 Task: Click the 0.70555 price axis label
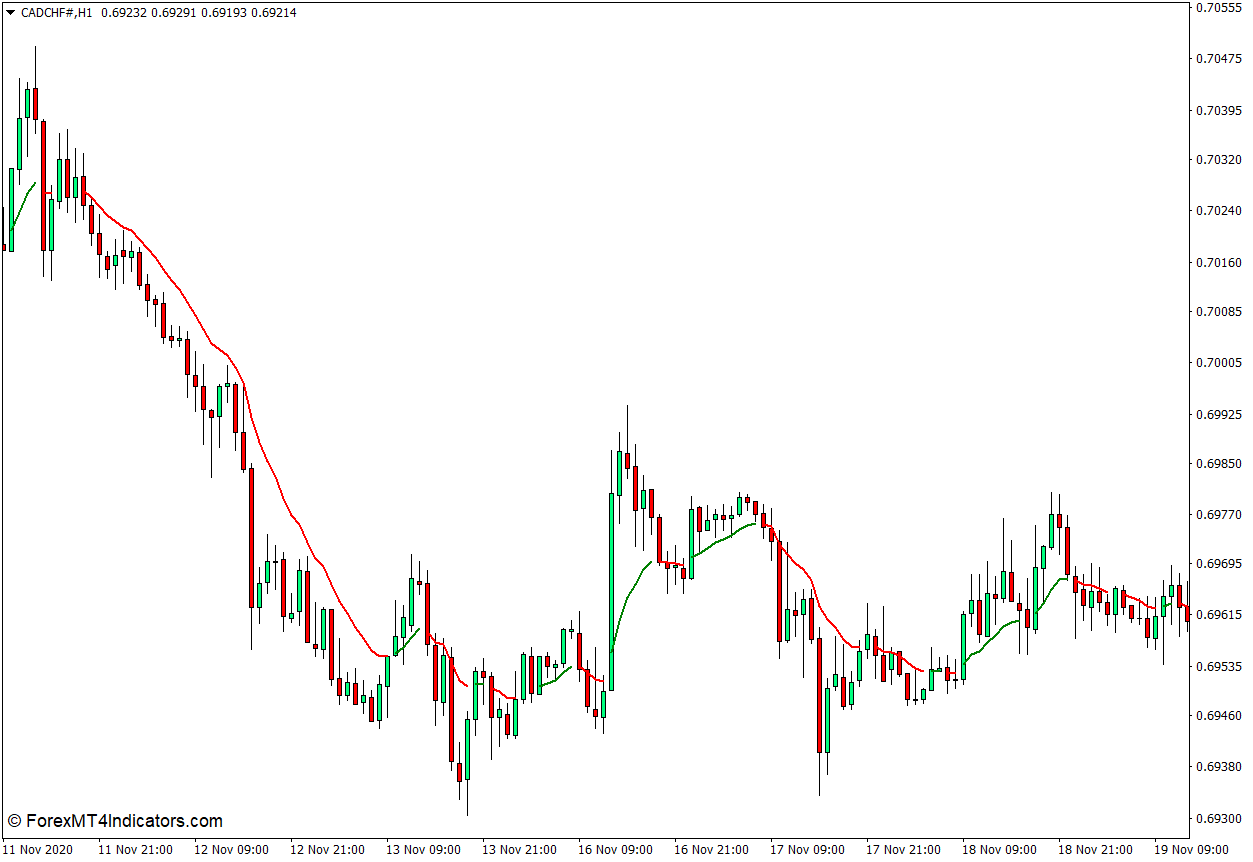pyautogui.click(x=1218, y=8)
